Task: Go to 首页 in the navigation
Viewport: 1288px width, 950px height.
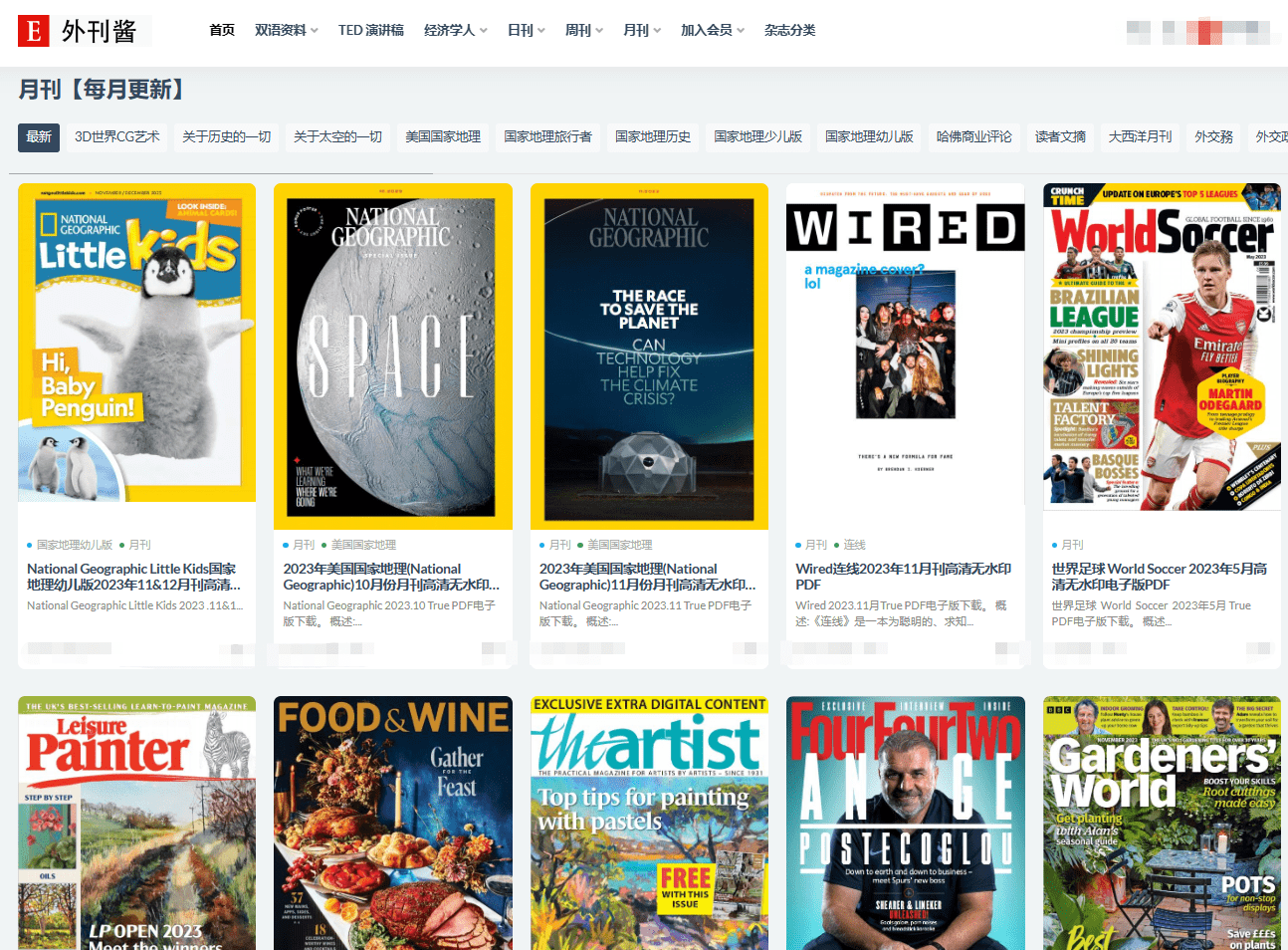Action: 222,30
